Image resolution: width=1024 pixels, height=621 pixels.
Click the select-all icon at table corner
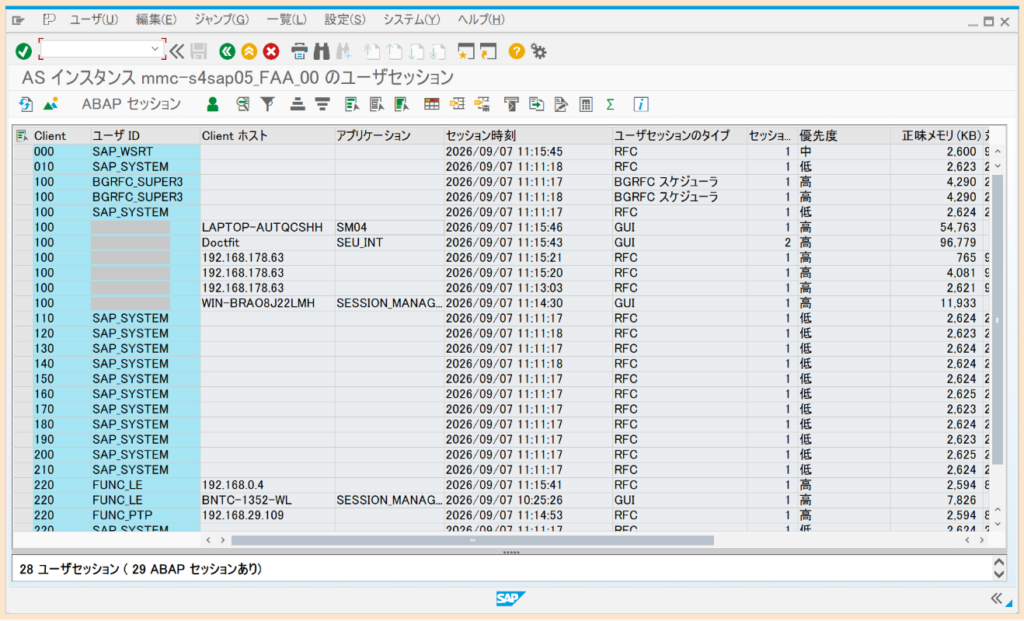coord(22,136)
